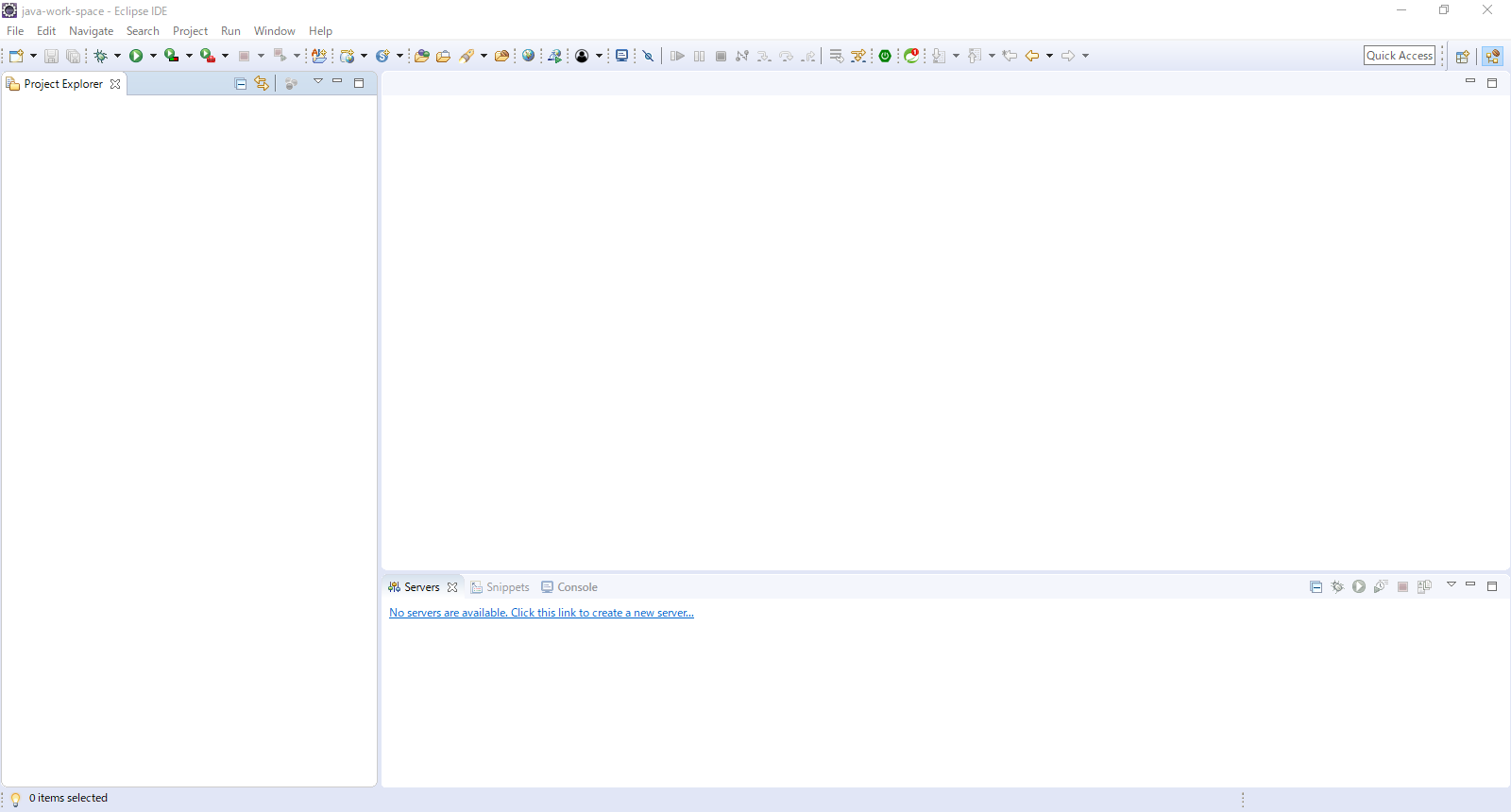Close the Project Explorer view tab
Image resolution: width=1511 pixels, height=812 pixels.
click(115, 84)
